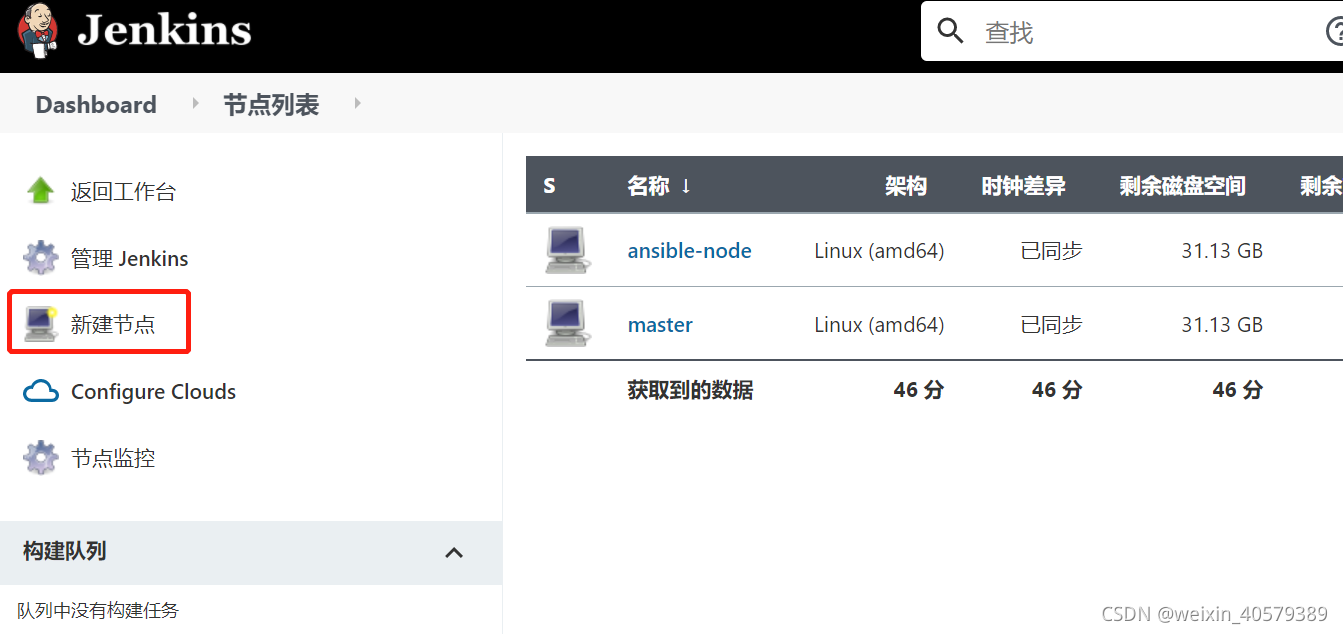Click 已同步 in the master row
Image resolution: width=1343 pixels, height=634 pixels.
tap(1051, 325)
